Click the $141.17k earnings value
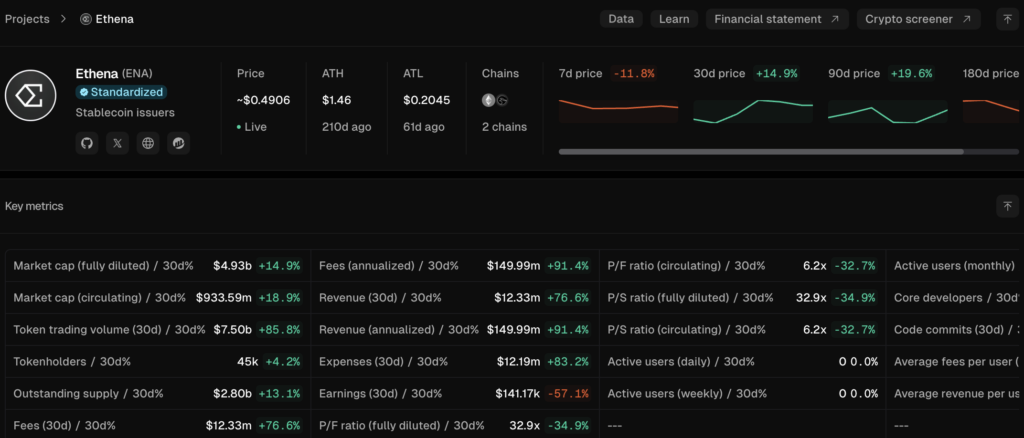The width and height of the screenshot is (1024, 438). pos(518,394)
